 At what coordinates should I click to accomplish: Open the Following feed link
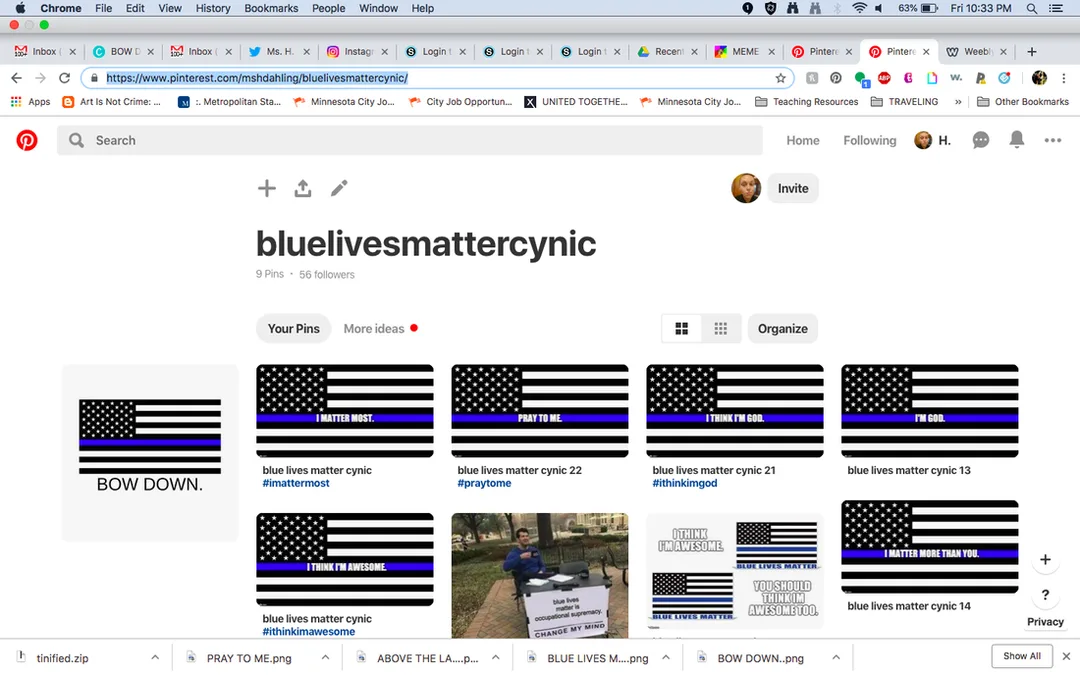click(870, 141)
